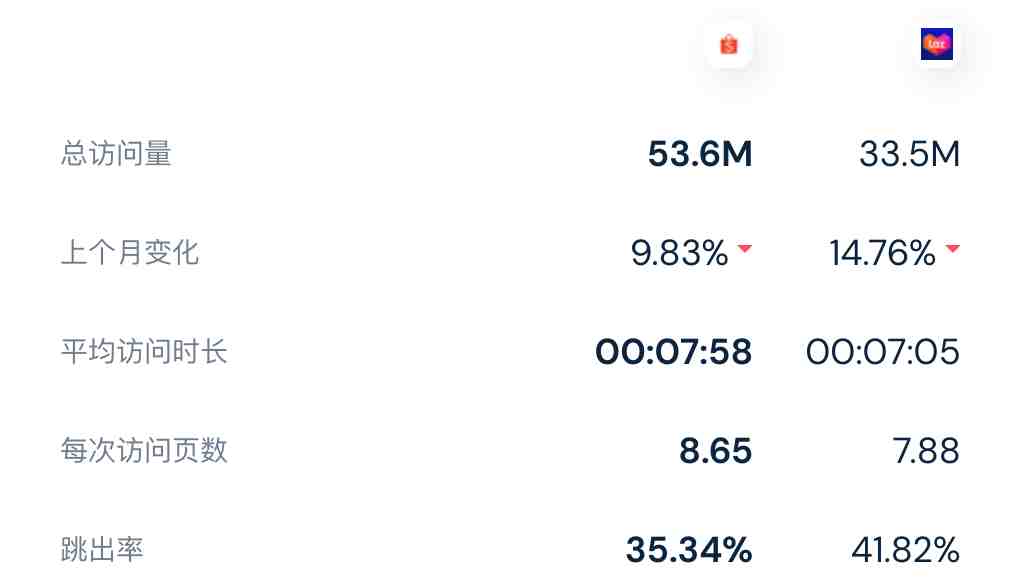The image size is (1028, 584).
Task: Click visit duration 00:07:05
Action: tap(882, 352)
